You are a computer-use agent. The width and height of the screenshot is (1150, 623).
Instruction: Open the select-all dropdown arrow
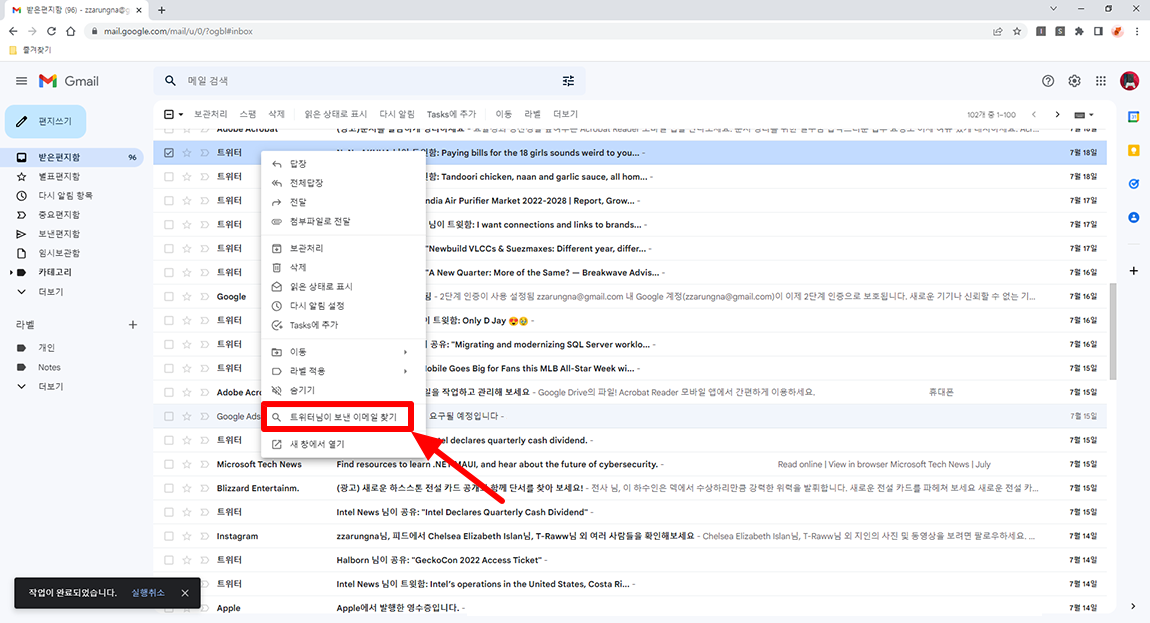click(180, 114)
